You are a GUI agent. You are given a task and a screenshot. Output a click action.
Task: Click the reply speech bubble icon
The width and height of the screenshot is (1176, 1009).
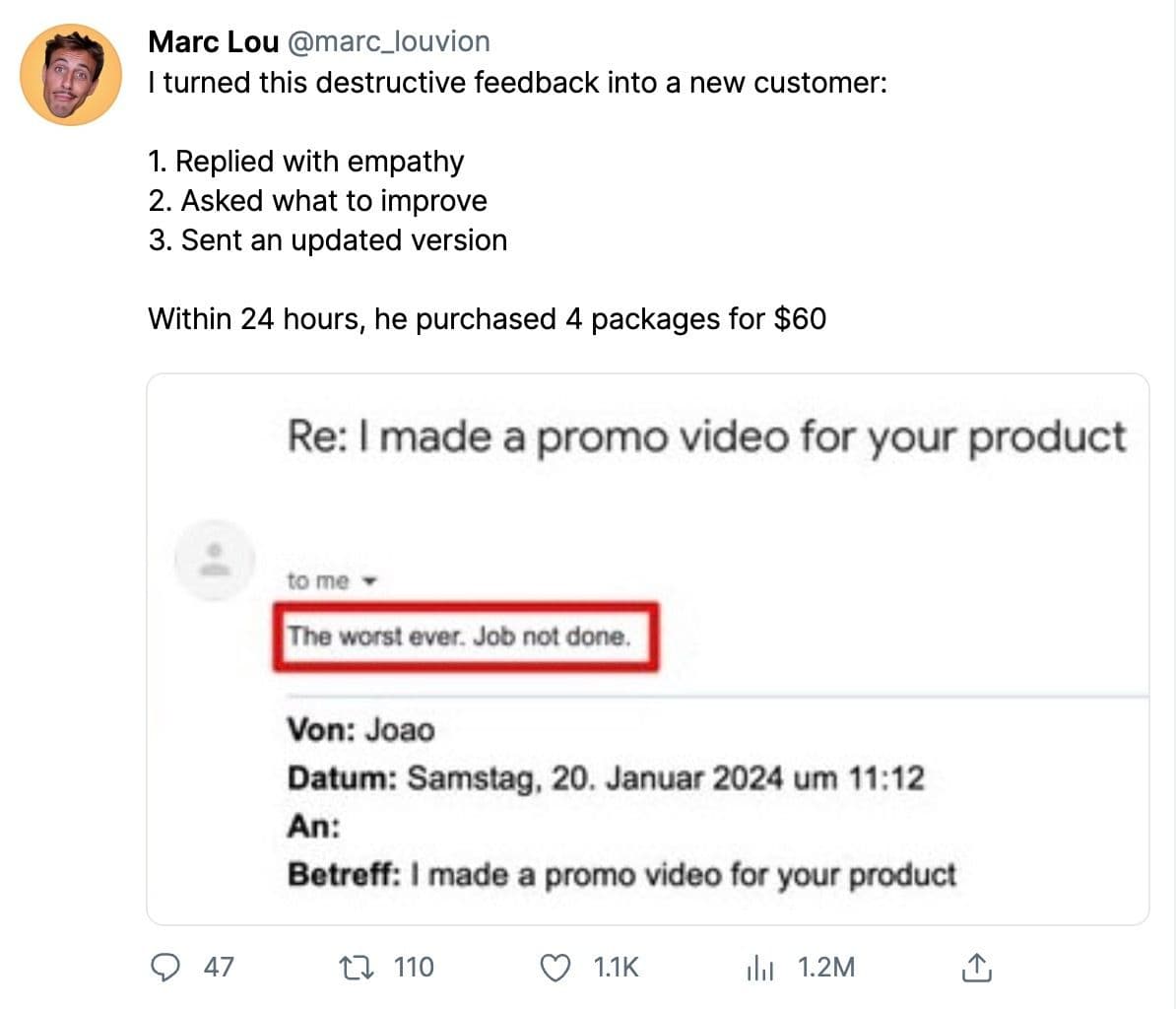[163, 968]
